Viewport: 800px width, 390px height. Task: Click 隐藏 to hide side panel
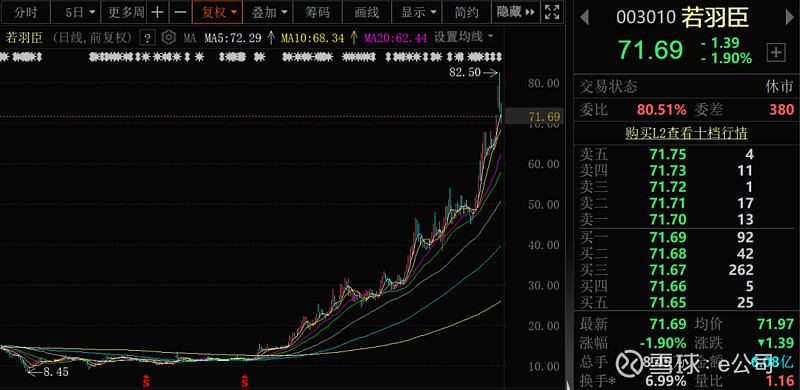point(516,12)
